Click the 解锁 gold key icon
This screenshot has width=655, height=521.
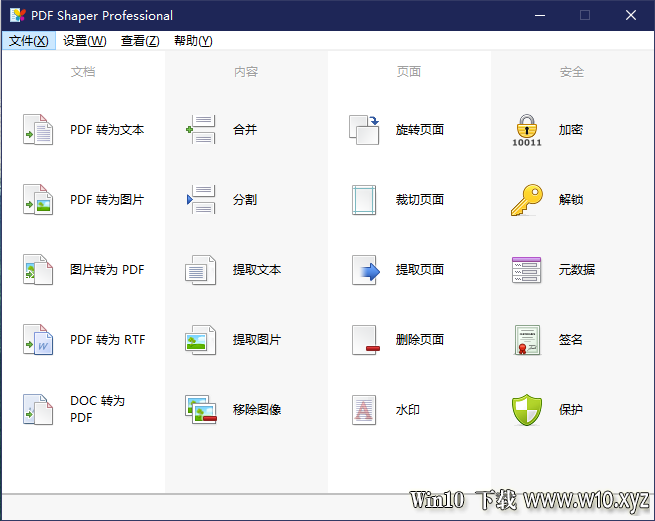[x=527, y=200]
